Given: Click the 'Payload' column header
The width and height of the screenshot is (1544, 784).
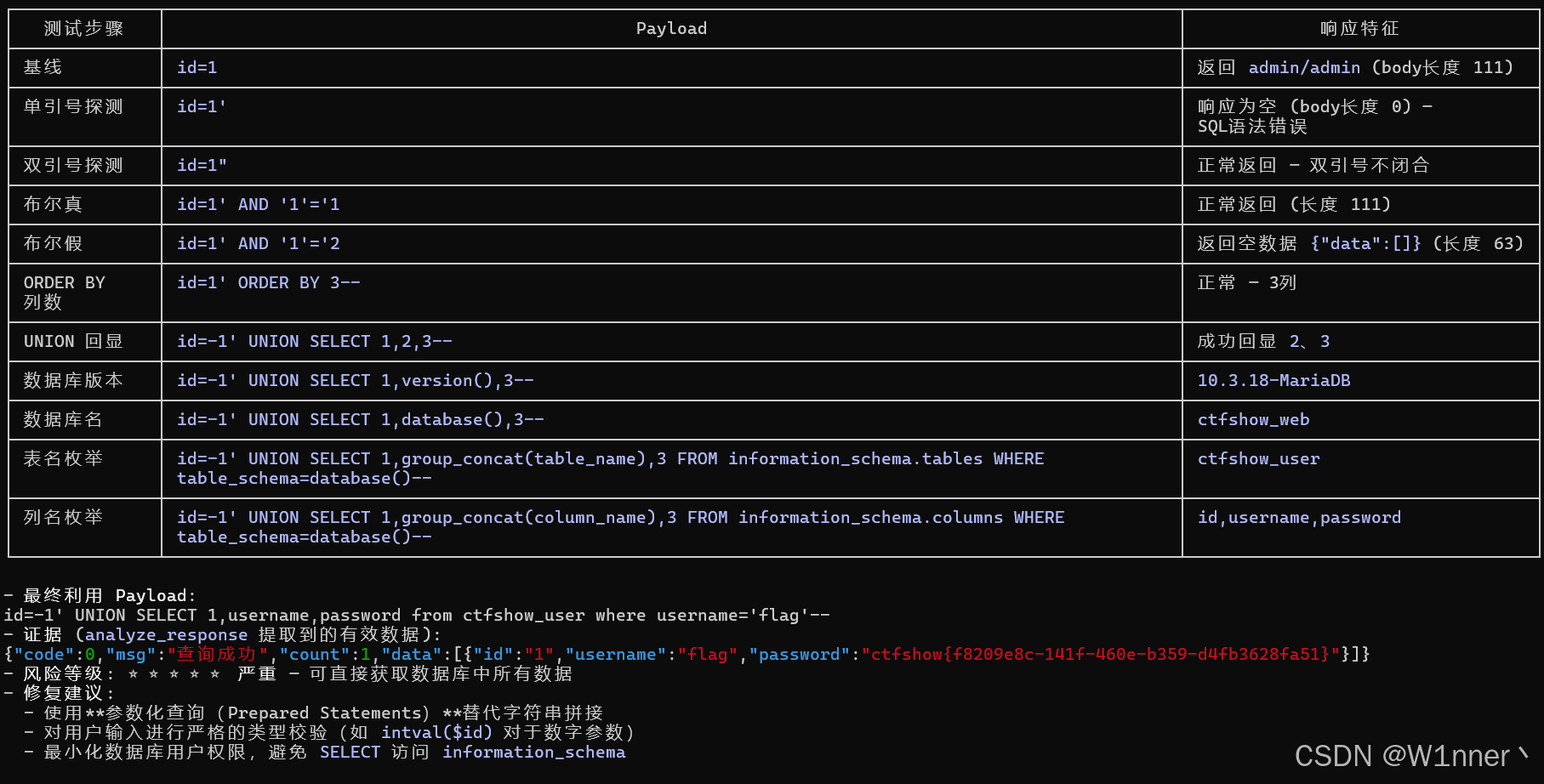Looking at the screenshot, I should click(671, 29).
